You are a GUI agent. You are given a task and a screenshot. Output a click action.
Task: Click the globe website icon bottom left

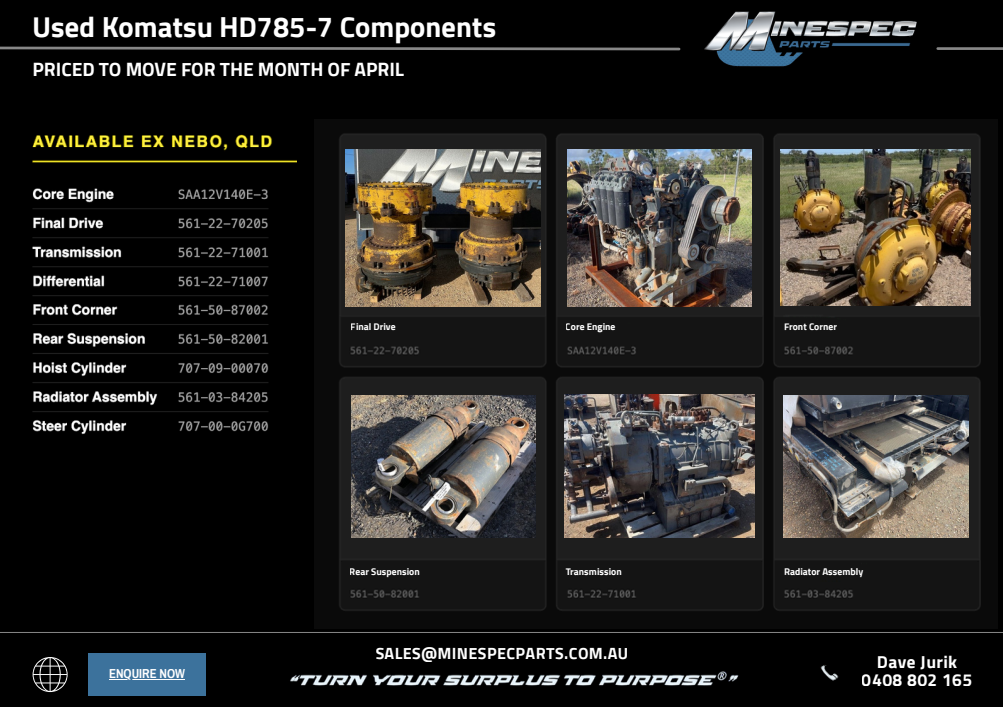point(49,673)
